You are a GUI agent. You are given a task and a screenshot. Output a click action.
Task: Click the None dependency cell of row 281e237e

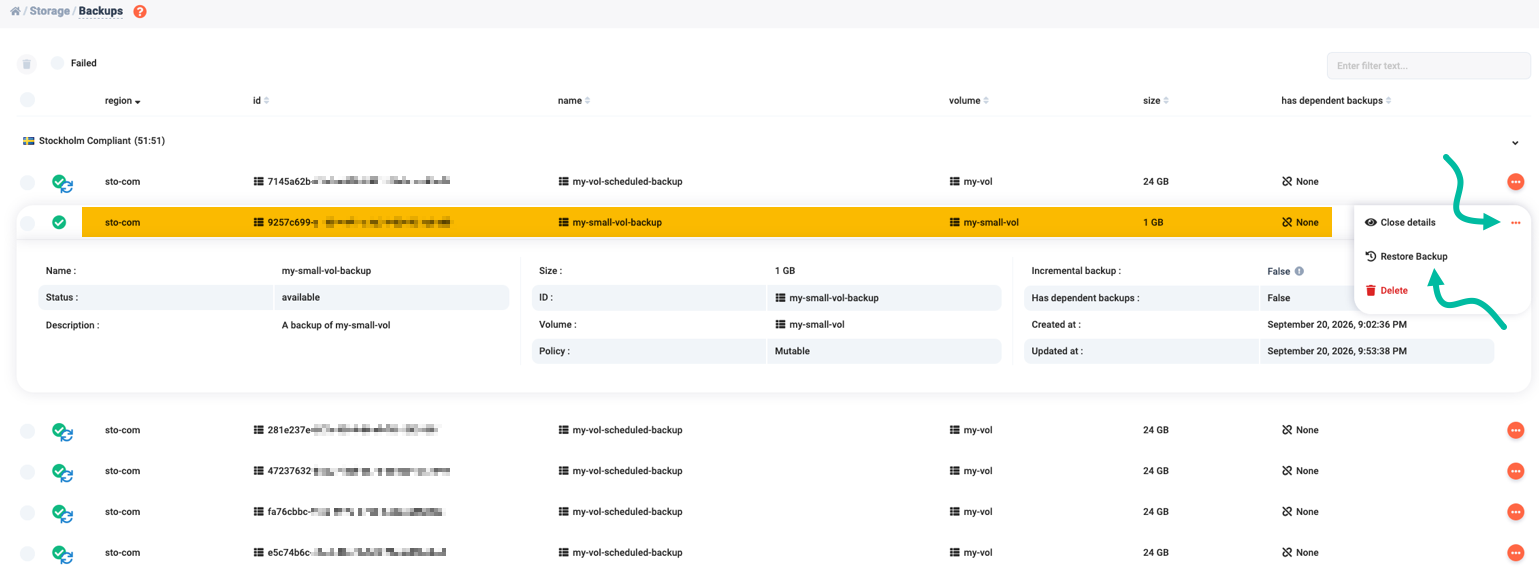(x=1300, y=430)
